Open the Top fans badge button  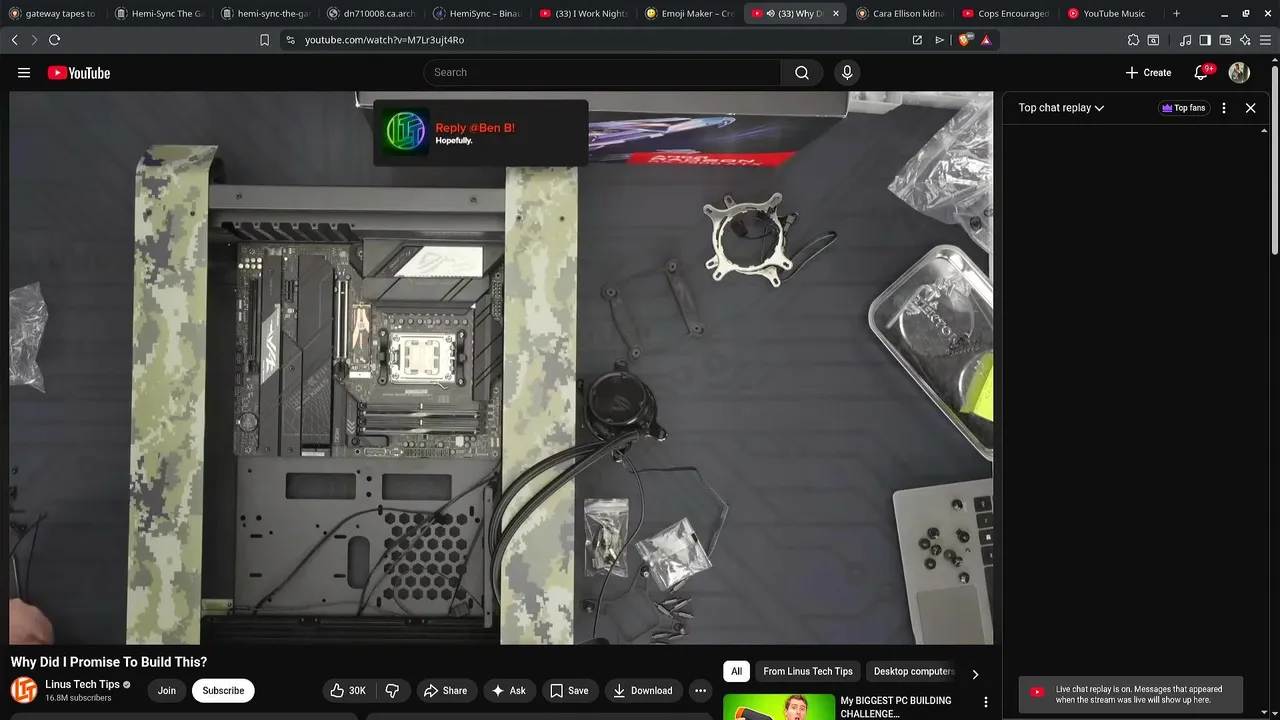(1183, 108)
